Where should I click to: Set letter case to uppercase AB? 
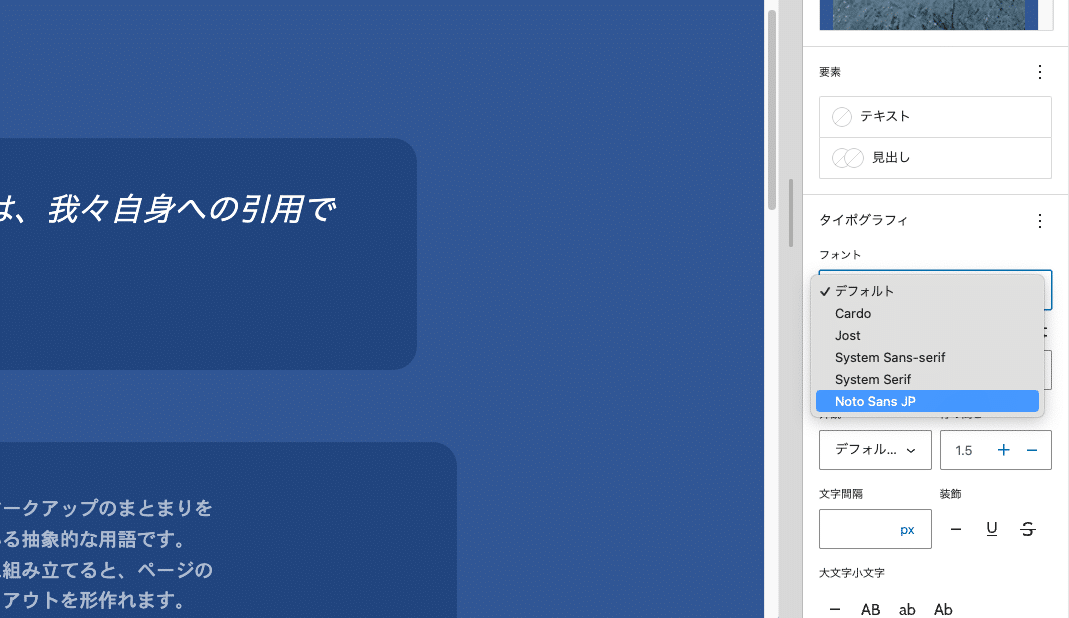871,609
